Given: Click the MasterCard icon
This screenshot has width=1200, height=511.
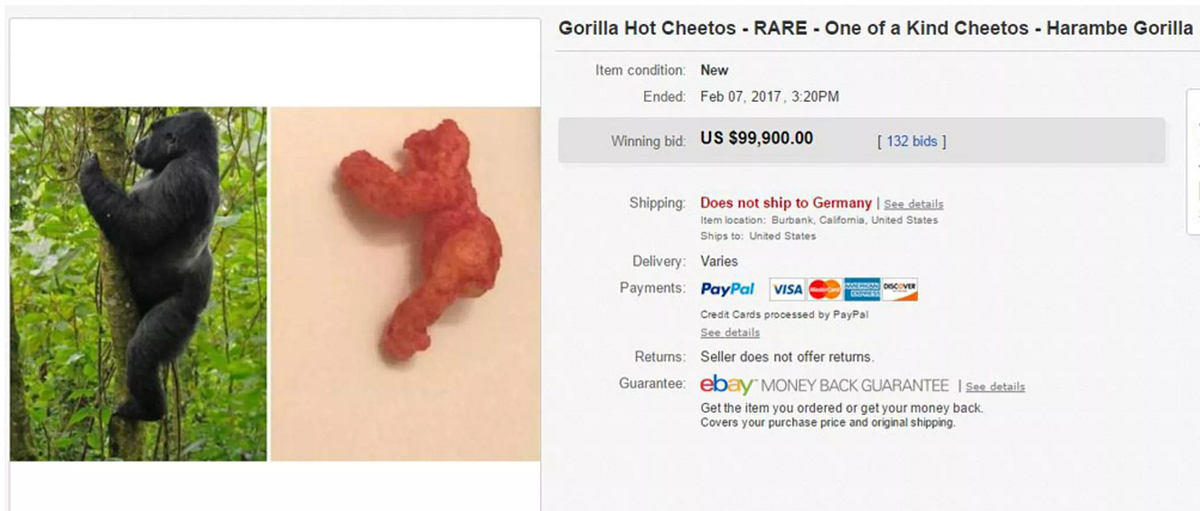Looking at the screenshot, I should coord(824,289).
